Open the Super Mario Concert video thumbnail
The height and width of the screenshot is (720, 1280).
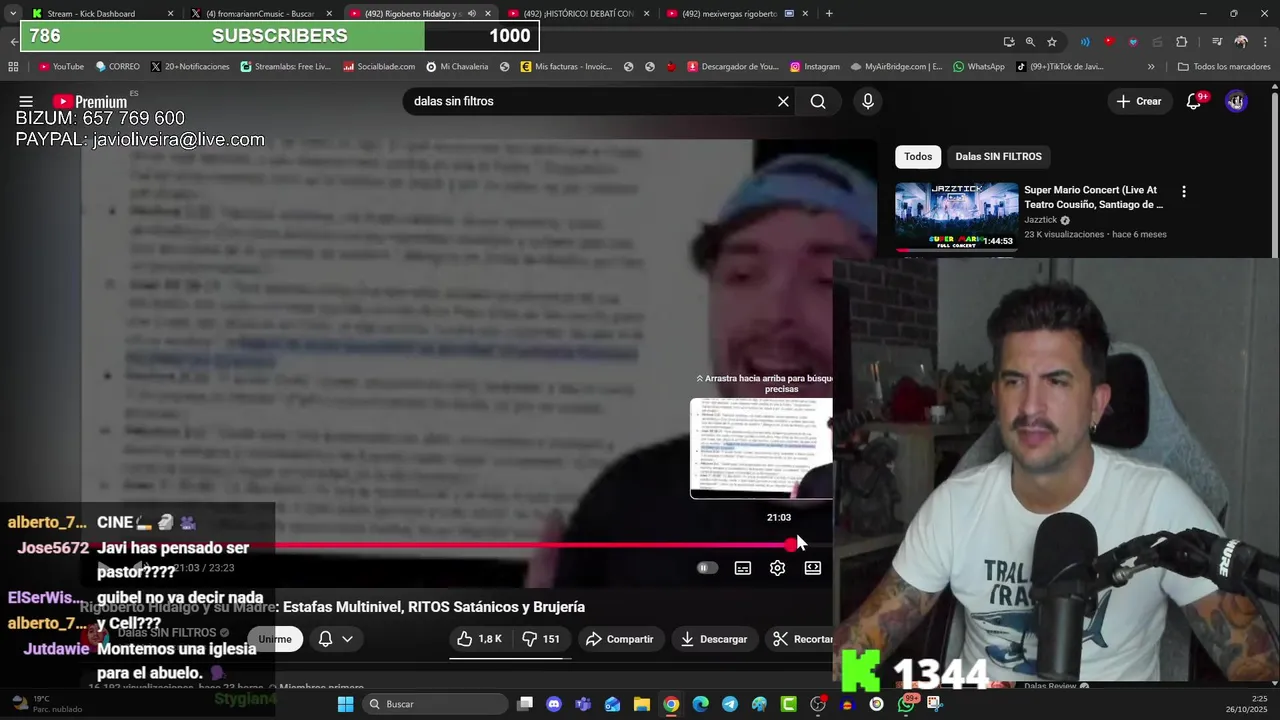(x=956, y=216)
